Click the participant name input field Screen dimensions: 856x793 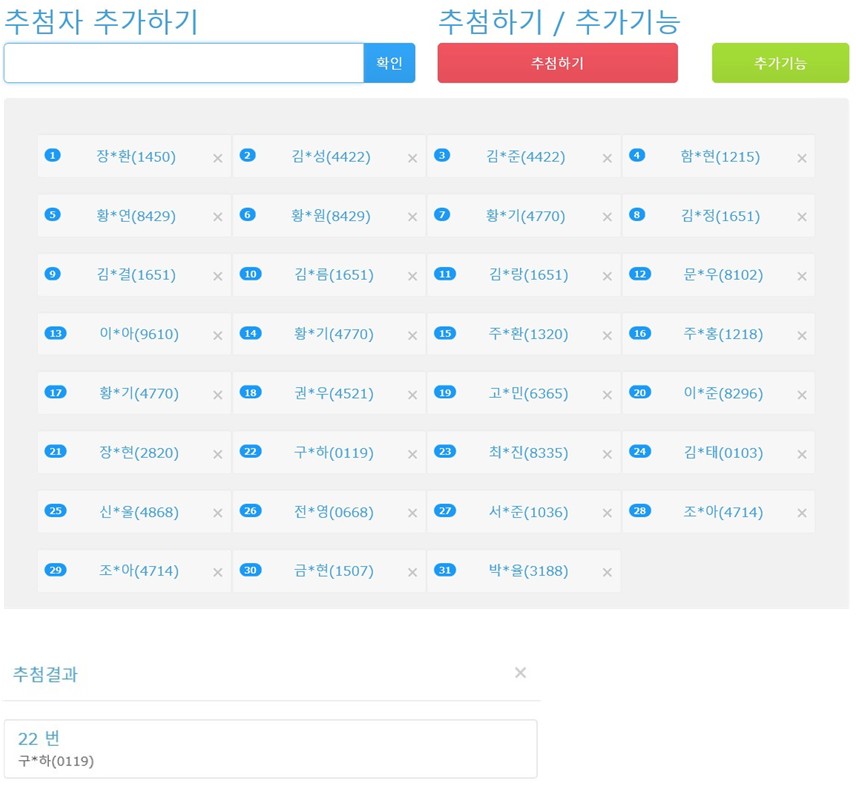pyautogui.click(x=184, y=63)
